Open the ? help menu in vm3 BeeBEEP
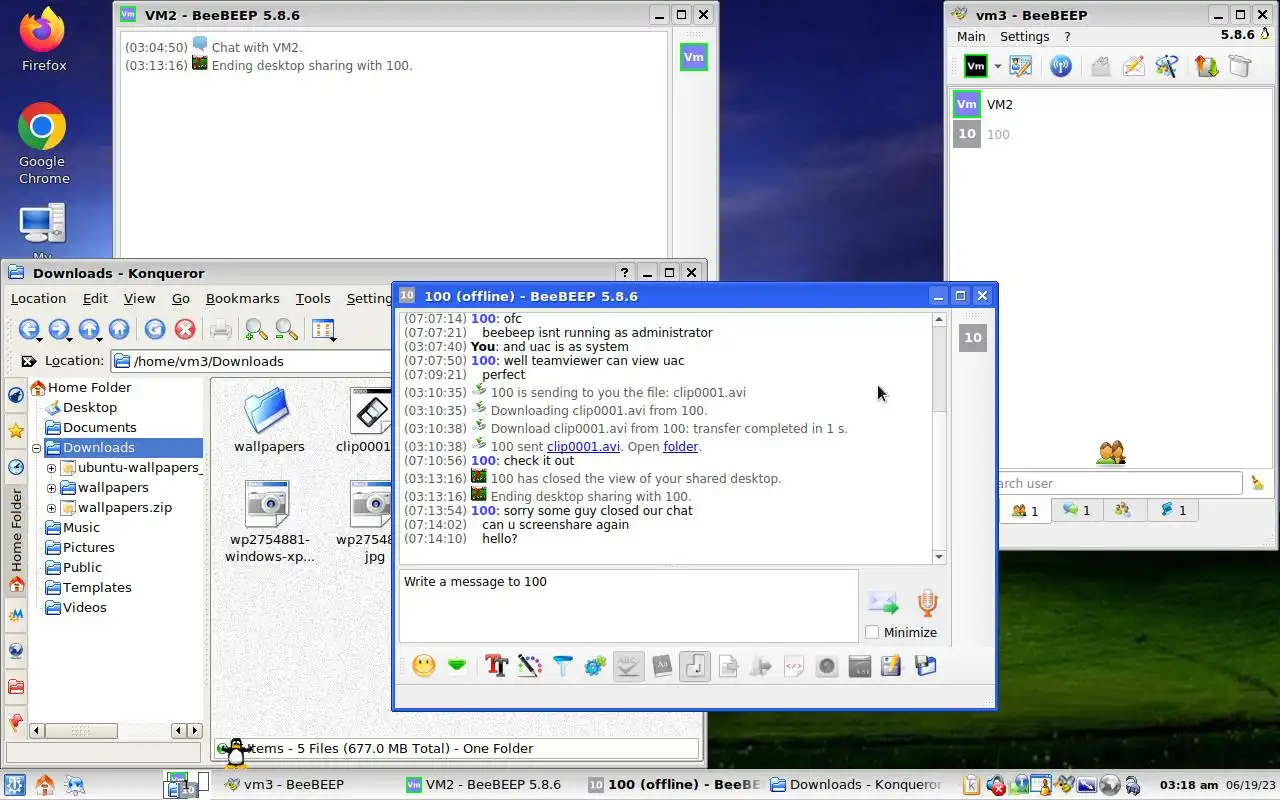 point(1067,36)
